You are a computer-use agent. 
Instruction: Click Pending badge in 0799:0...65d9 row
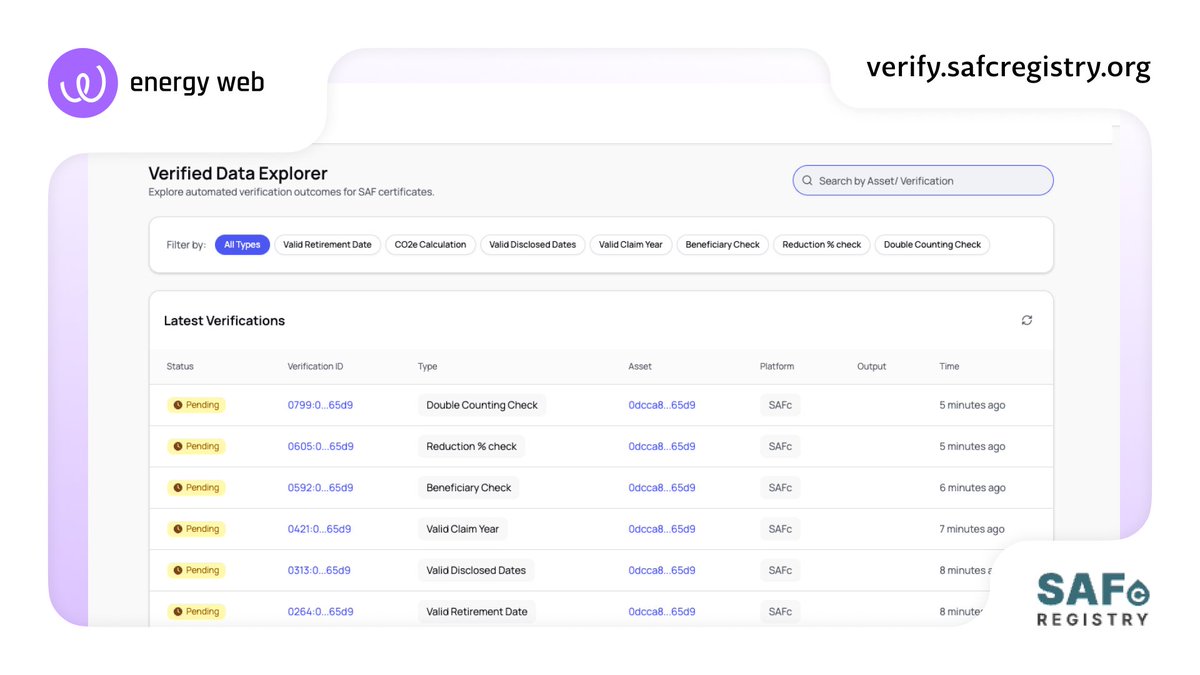click(196, 405)
